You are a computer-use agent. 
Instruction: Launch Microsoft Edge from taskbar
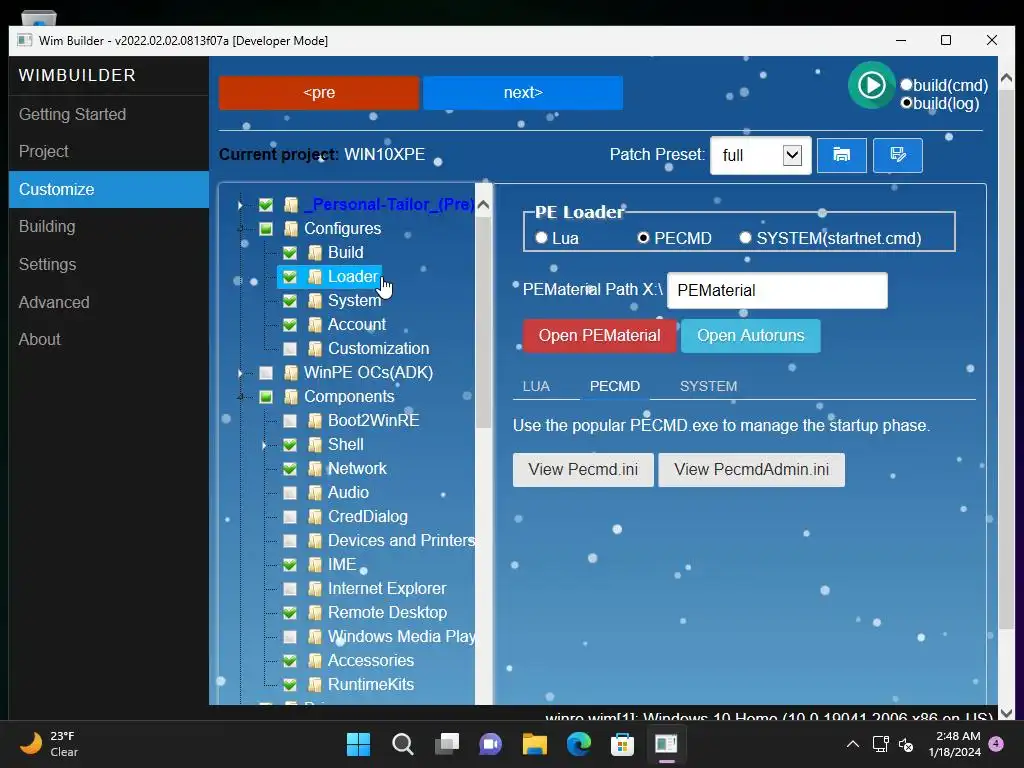click(579, 744)
